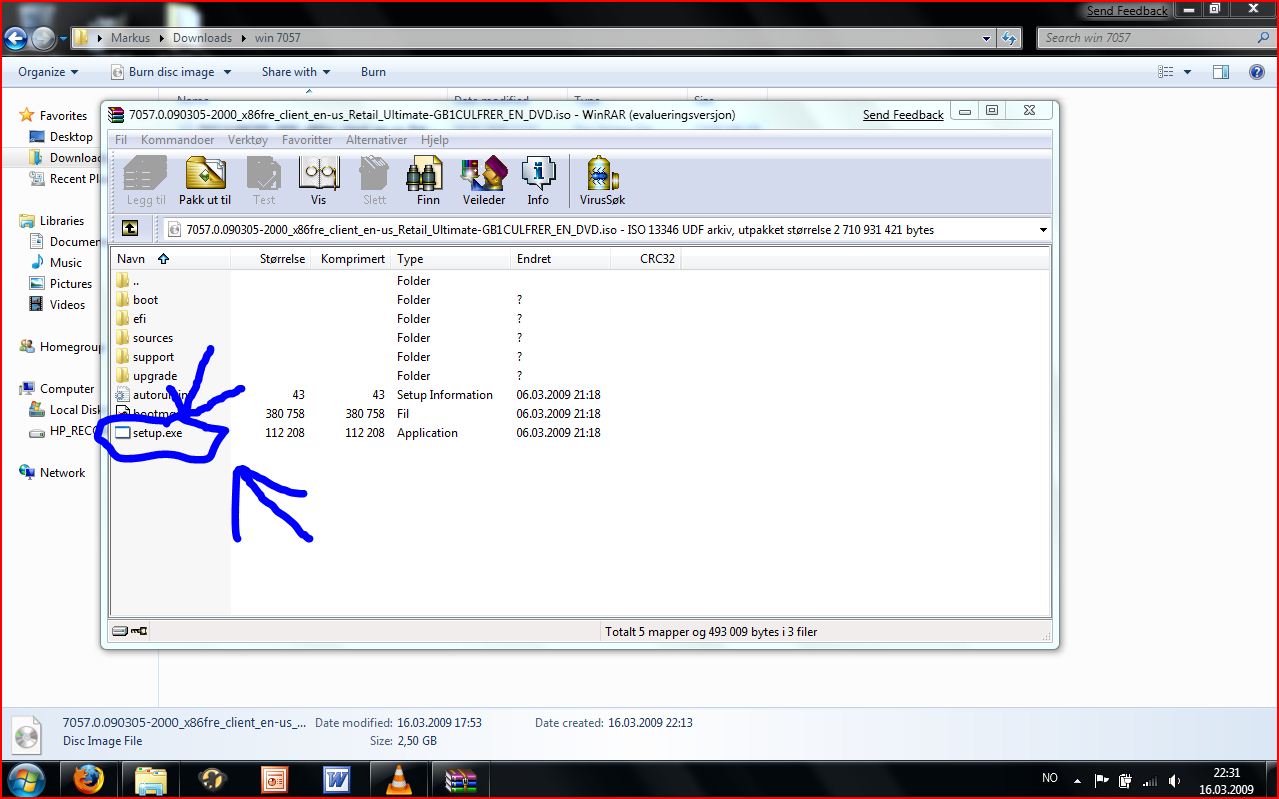The image size is (1279, 799).
Task: Launch the Veileder wizard icon
Action: 484,180
